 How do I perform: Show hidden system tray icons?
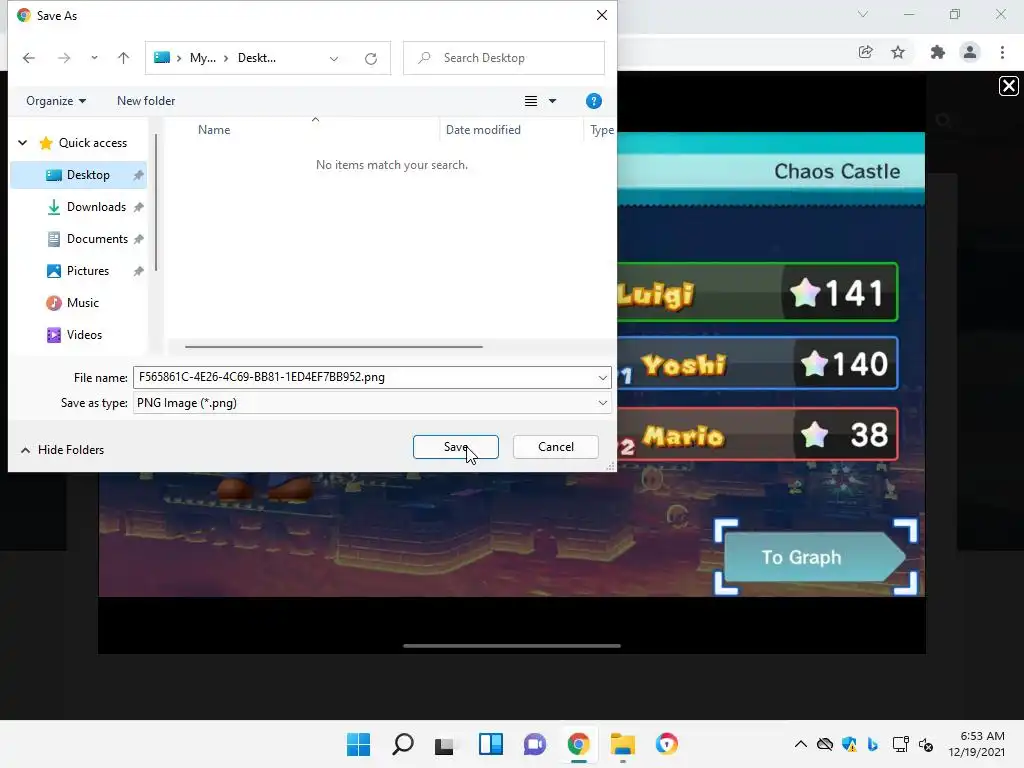tap(801, 744)
